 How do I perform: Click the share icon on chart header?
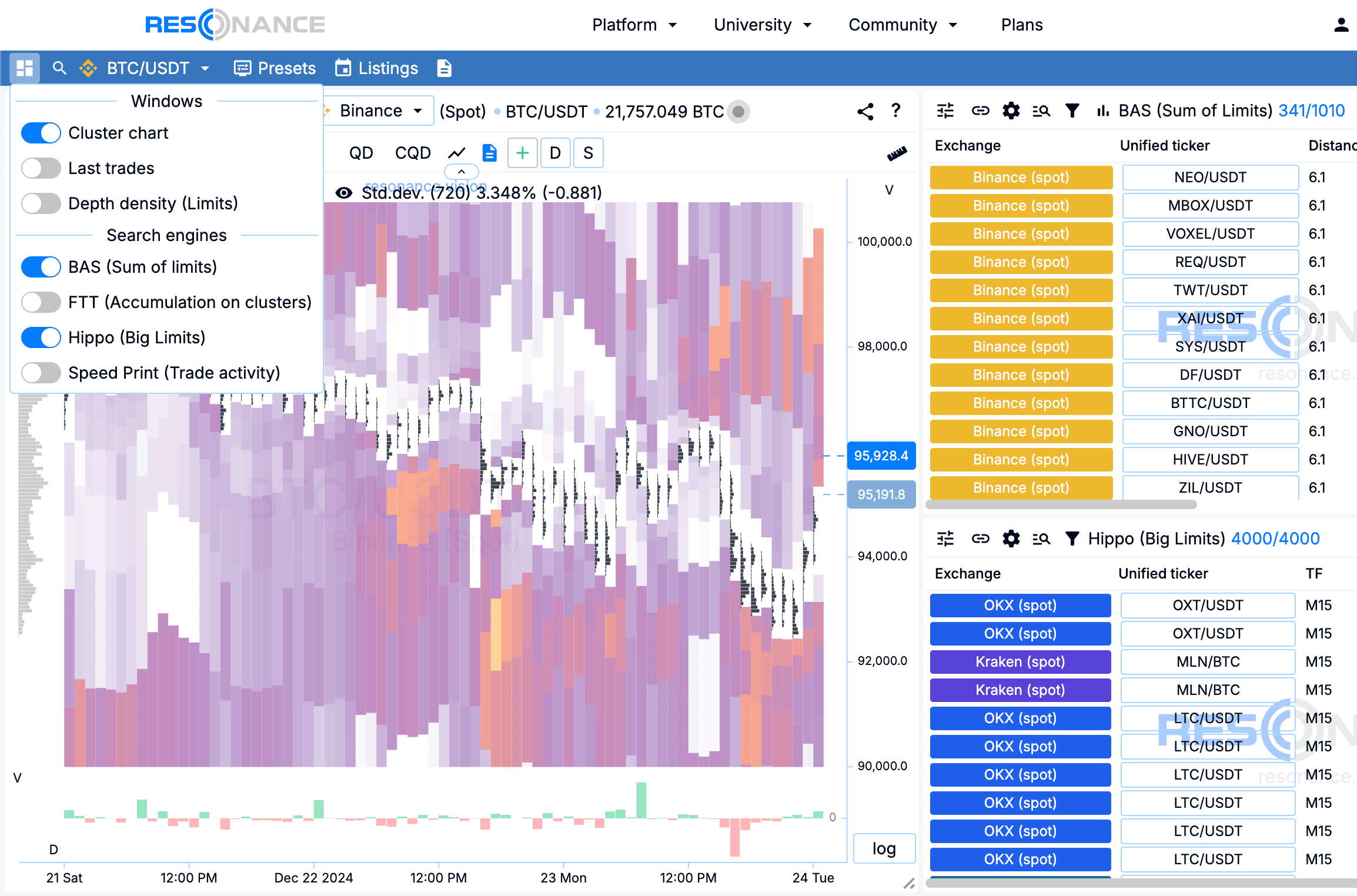[865, 111]
